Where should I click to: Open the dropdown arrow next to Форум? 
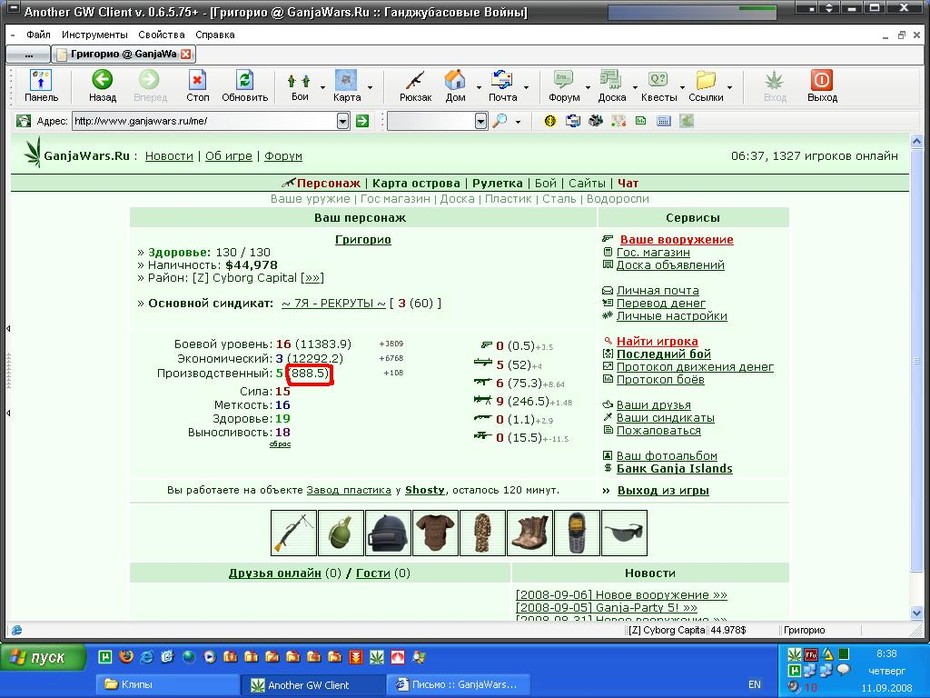click(588, 88)
